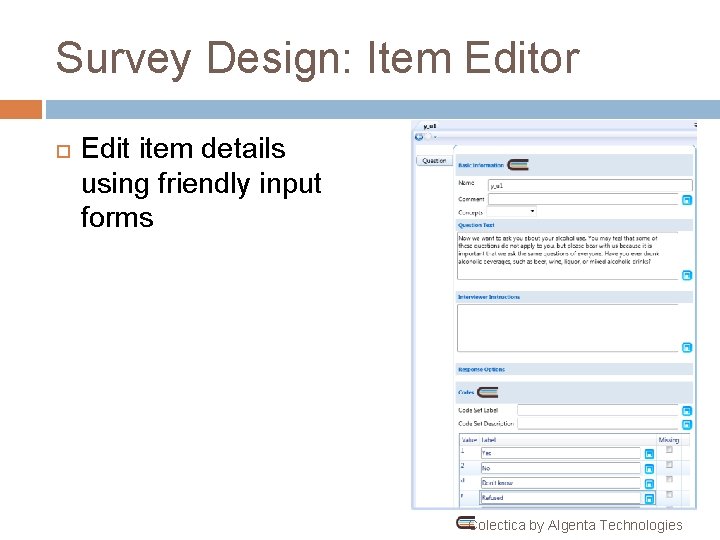Toggle Missing checkbox for Yes code
Image resolution: width=720 pixels, height=540 pixels.
click(x=669, y=450)
